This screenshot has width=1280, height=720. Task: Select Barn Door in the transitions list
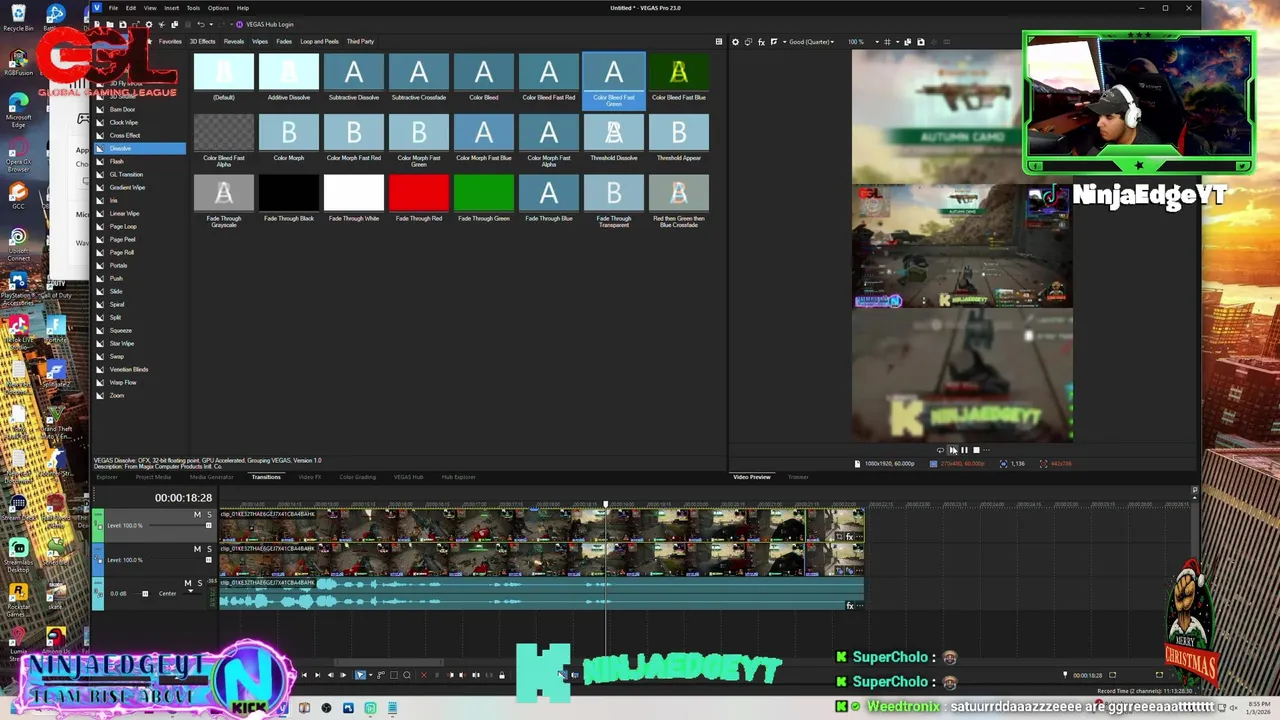pos(122,109)
